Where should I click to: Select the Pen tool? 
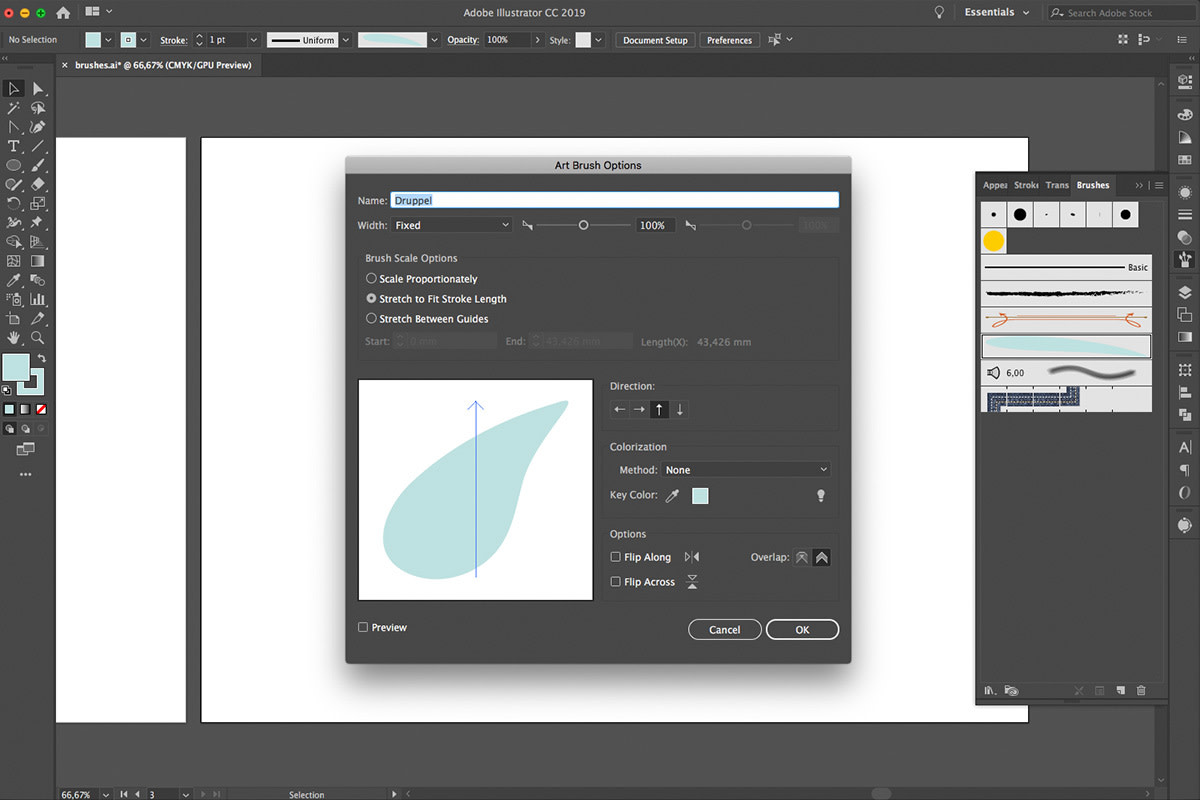click(x=38, y=127)
